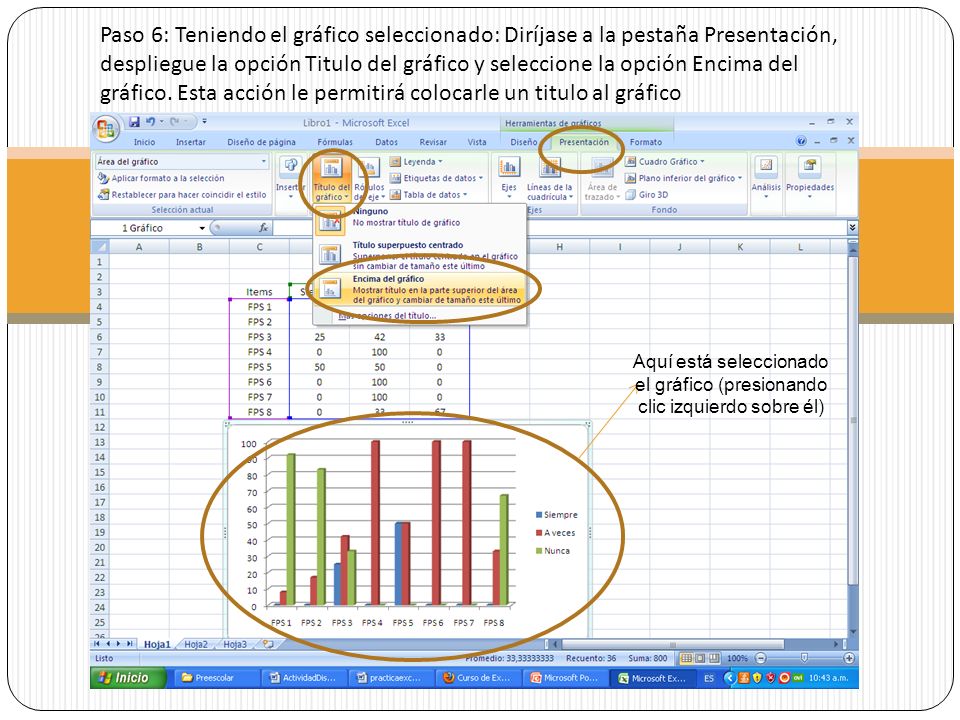Open the Propiedades group button
Screen dimensions: 960x720
tap(810, 178)
